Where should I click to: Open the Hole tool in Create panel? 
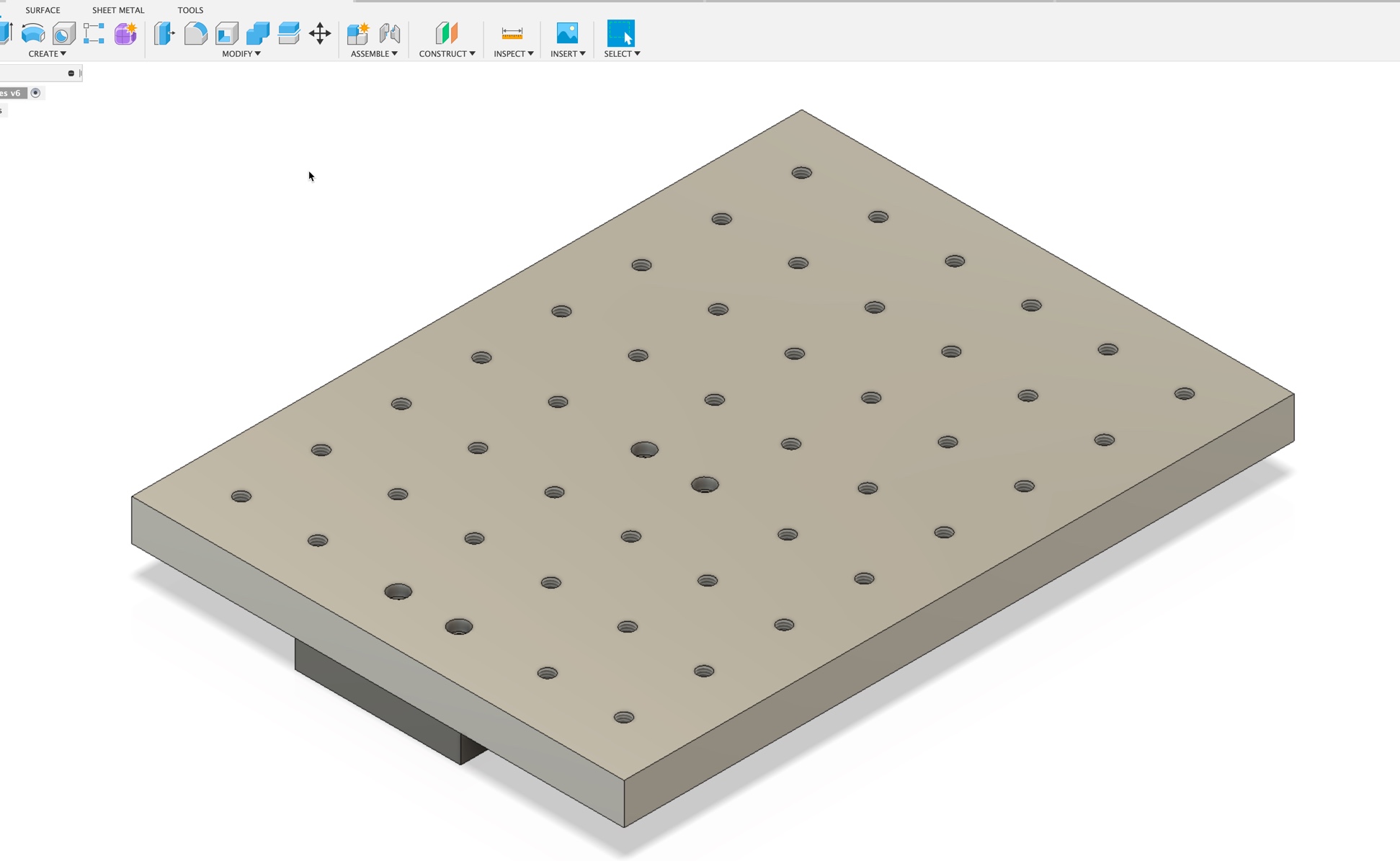click(x=63, y=32)
